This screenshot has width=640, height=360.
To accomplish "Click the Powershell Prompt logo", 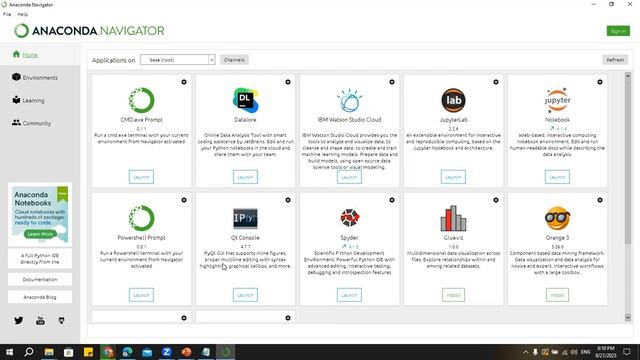I will click(141, 218).
